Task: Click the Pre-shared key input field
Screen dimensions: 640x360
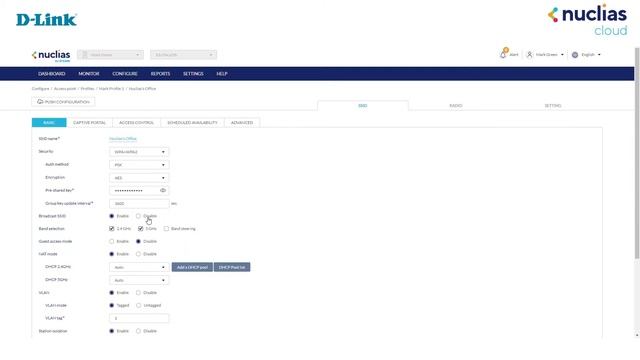Action: click(139, 191)
